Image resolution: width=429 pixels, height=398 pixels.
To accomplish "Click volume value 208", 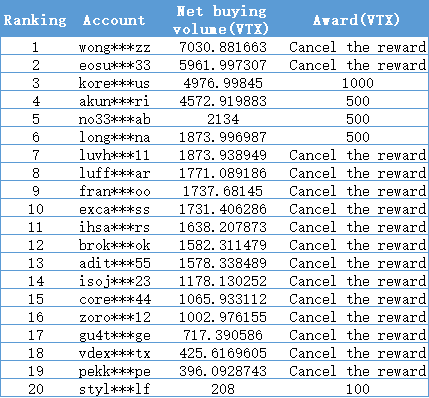I will (223, 389).
